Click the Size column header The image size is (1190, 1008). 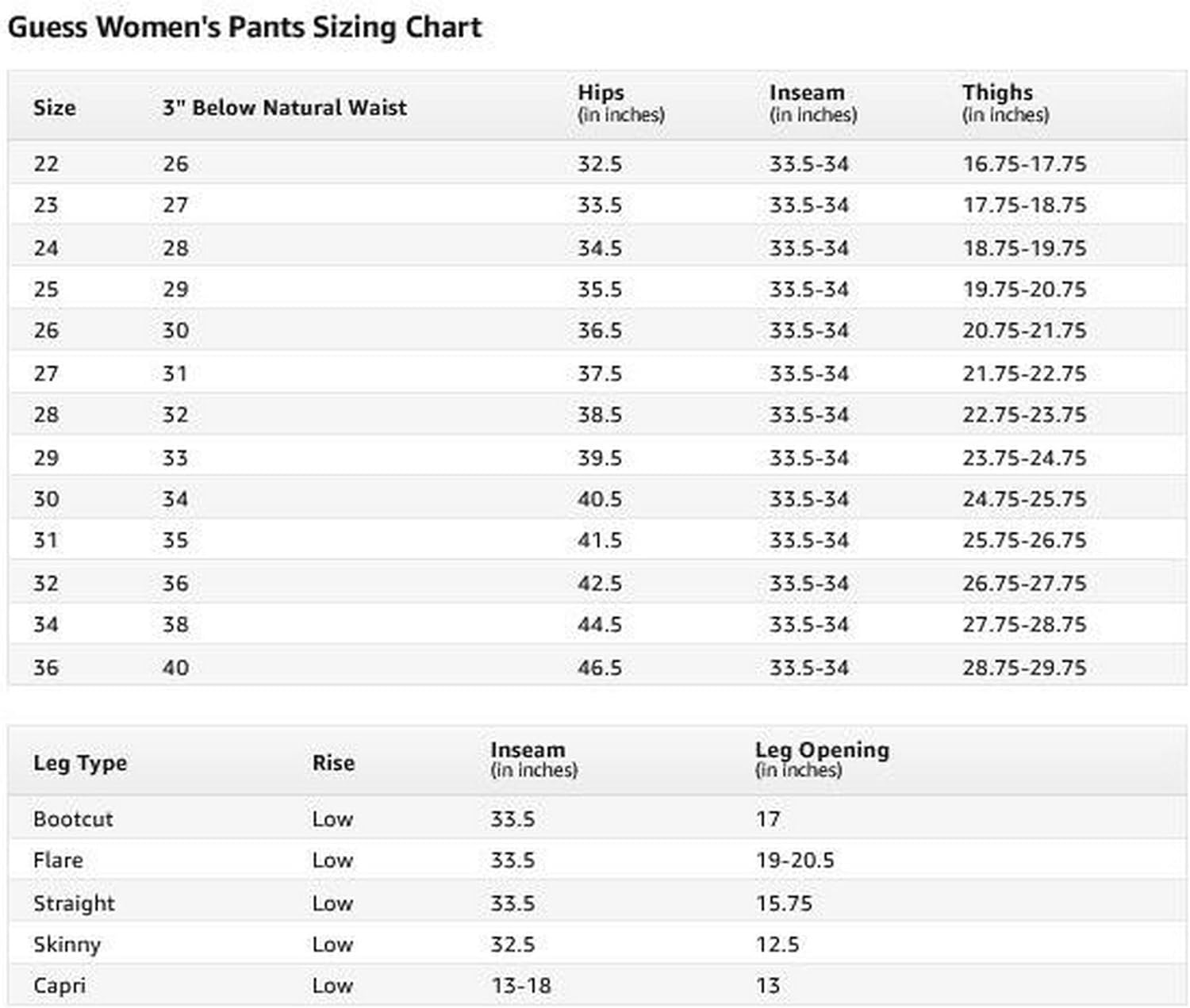(x=54, y=108)
